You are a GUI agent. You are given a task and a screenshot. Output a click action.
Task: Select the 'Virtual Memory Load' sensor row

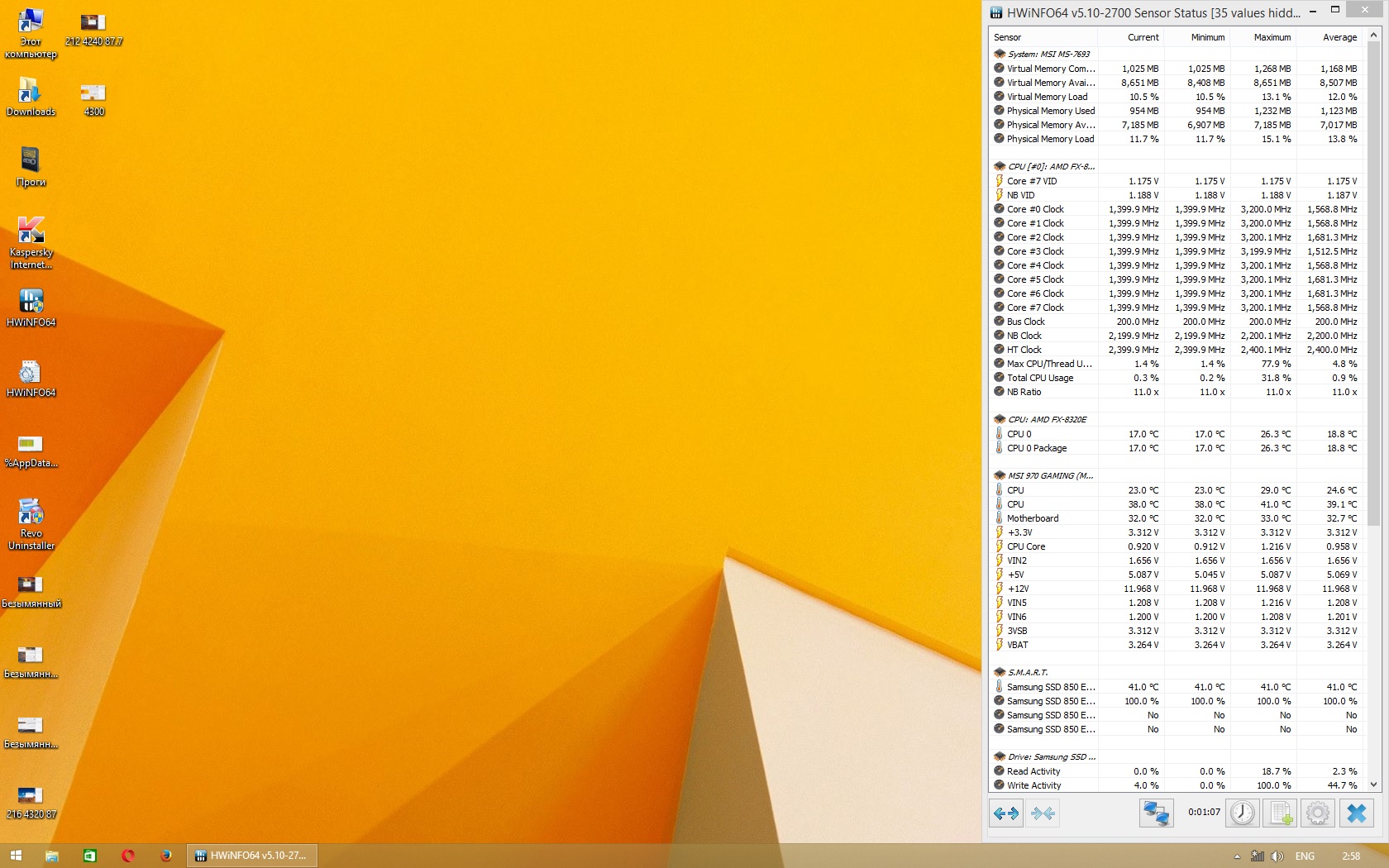click(1176, 97)
